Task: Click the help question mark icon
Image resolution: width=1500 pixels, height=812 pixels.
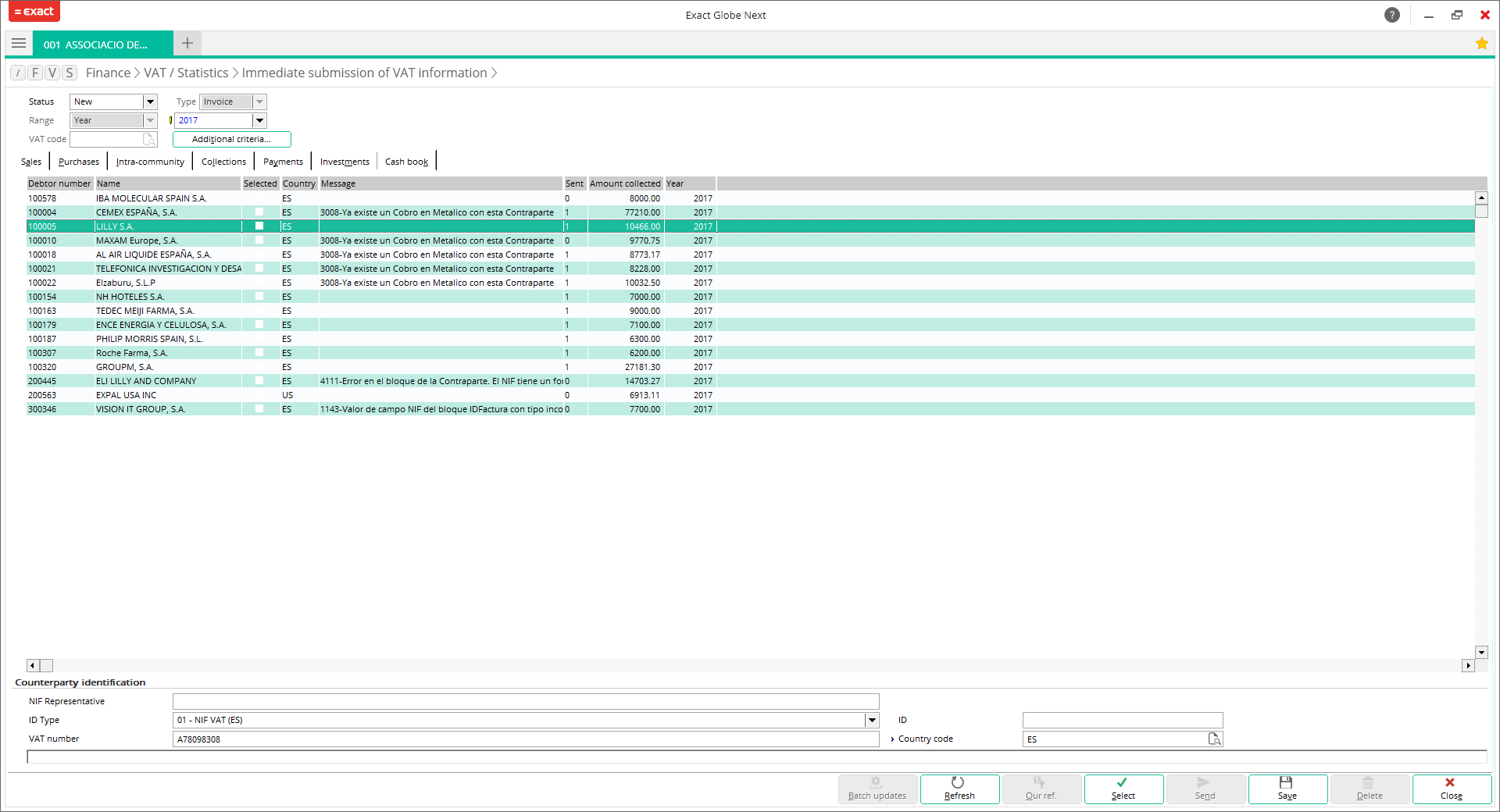Action: [1392, 15]
